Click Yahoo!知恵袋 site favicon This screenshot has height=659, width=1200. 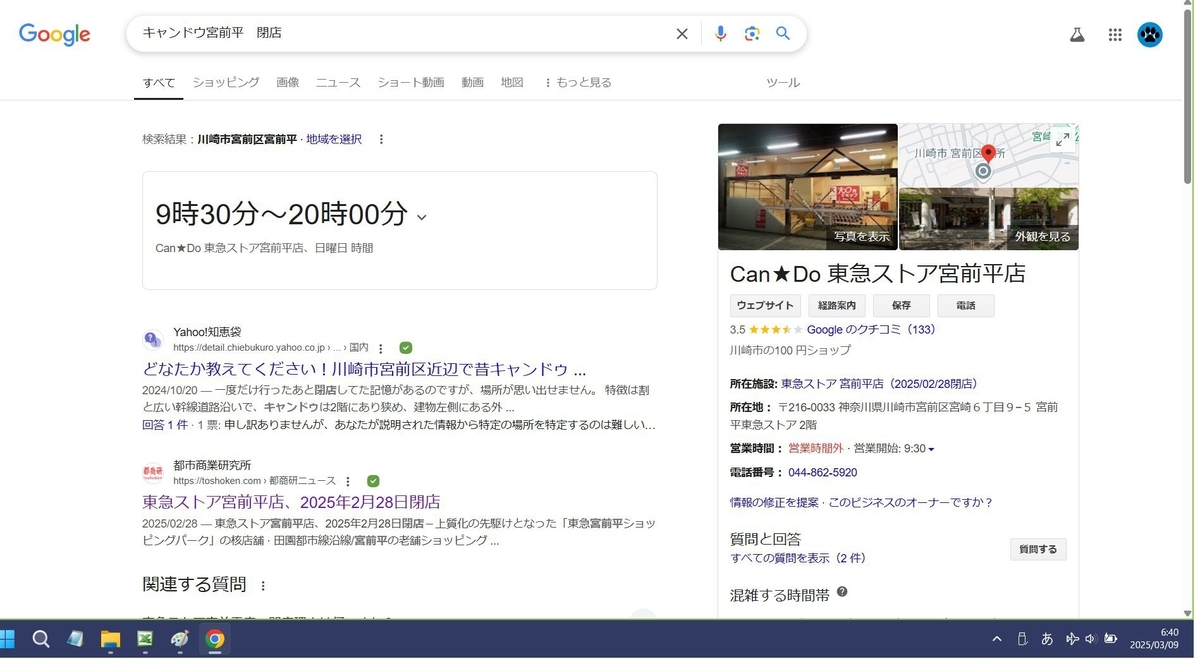tap(152, 339)
